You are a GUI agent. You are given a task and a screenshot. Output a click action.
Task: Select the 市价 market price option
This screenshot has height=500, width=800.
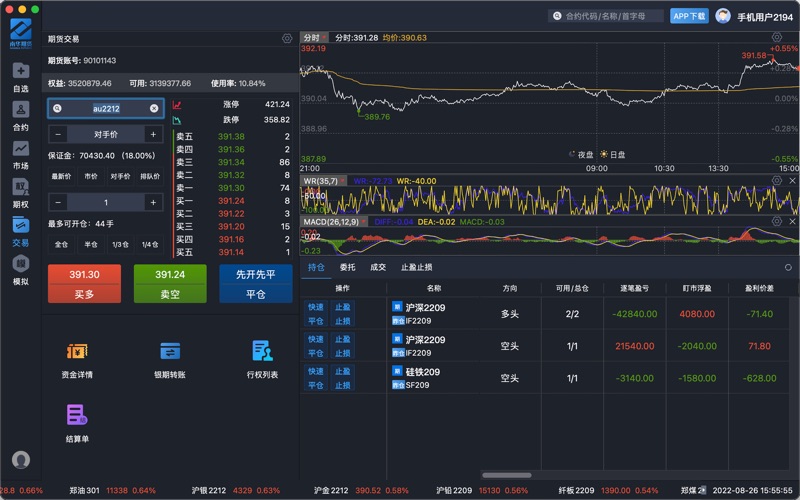click(91, 177)
